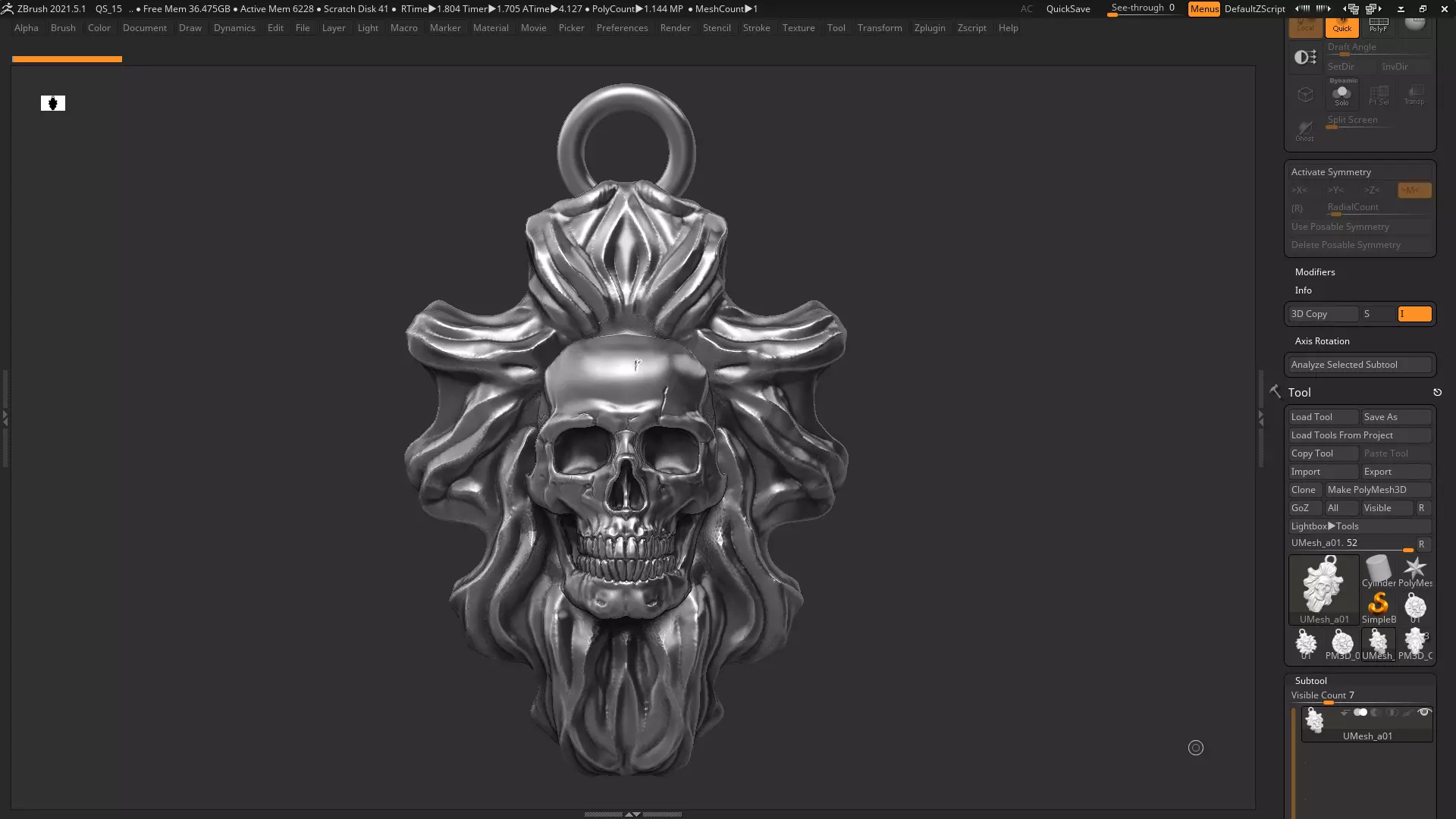Adjust Visible Count slider
This screenshot has height=819, width=1456.
[1360, 697]
